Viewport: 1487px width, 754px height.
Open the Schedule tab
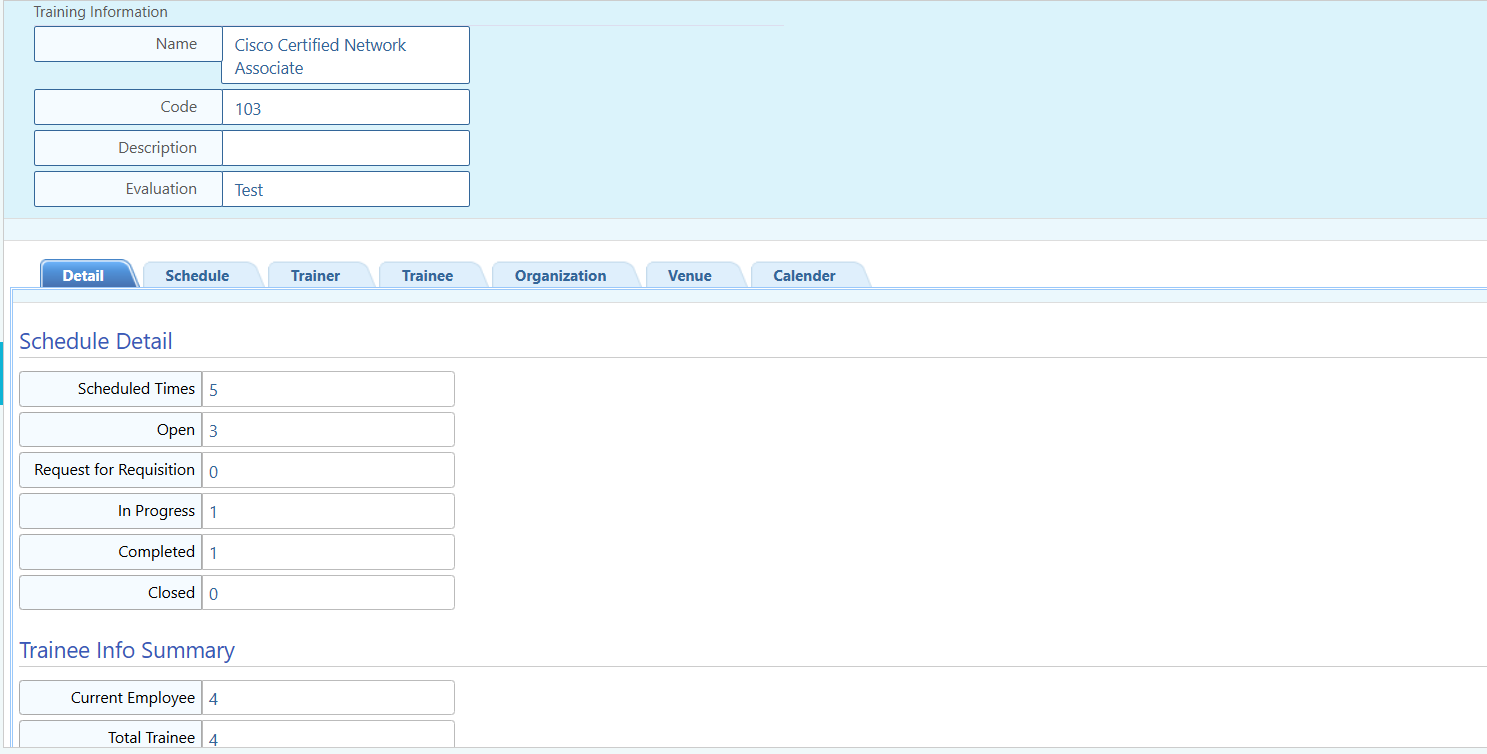pos(197,276)
